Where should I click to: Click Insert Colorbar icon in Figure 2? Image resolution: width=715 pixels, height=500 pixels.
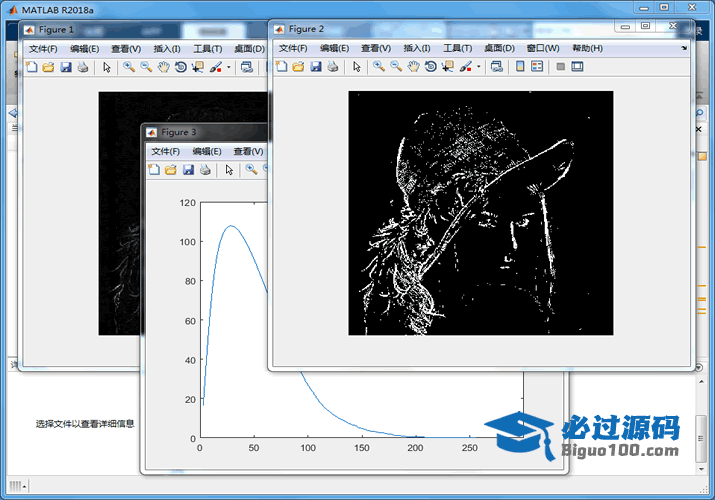(x=520, y=67)
